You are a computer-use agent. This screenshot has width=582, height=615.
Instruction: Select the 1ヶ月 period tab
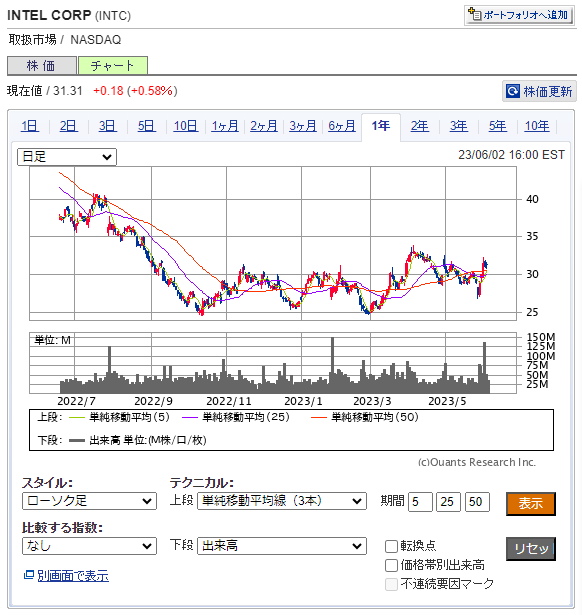[225, 126]
